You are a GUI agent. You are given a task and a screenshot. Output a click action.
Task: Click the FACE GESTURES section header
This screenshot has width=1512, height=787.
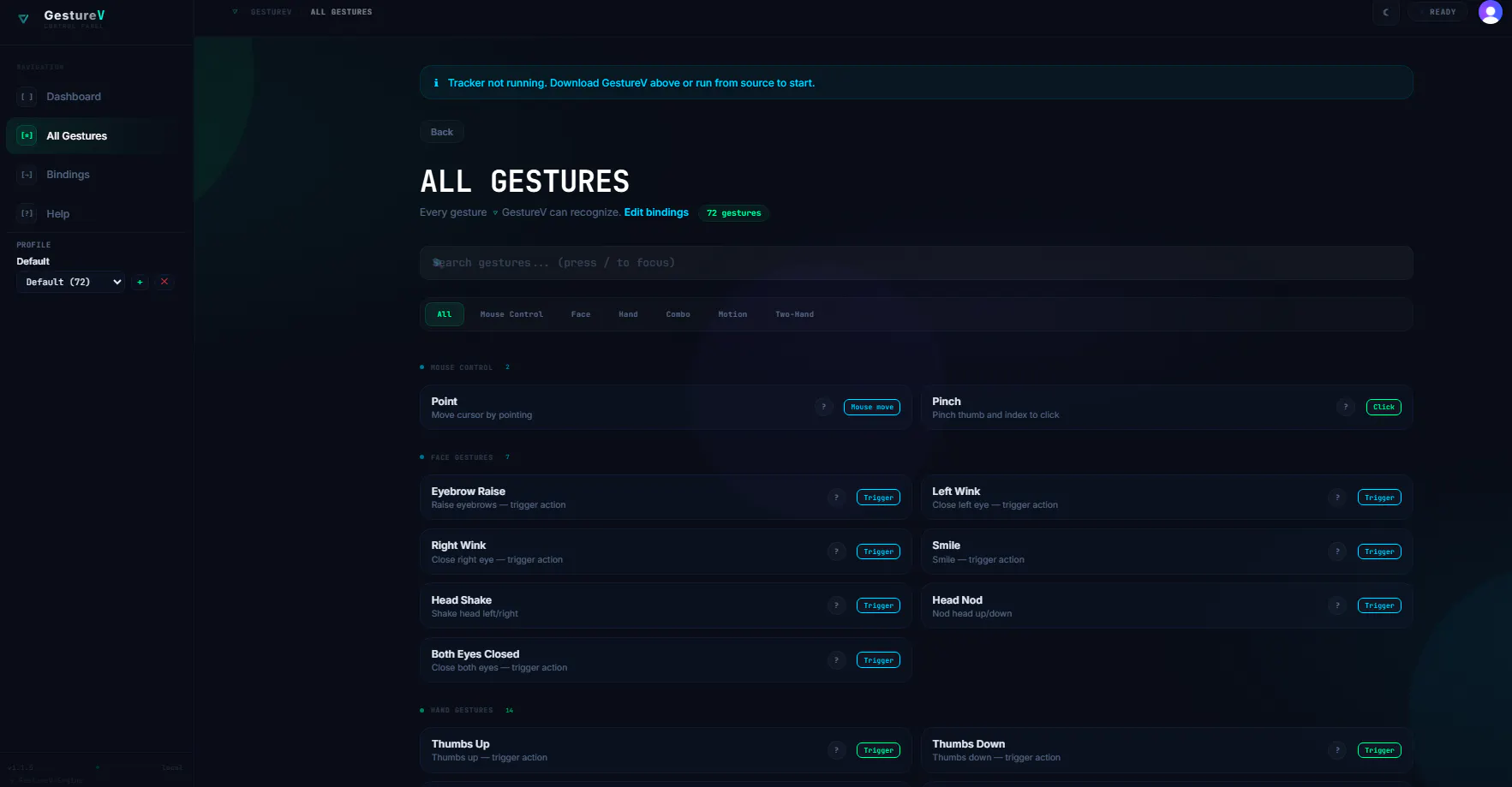click(462, 457)
